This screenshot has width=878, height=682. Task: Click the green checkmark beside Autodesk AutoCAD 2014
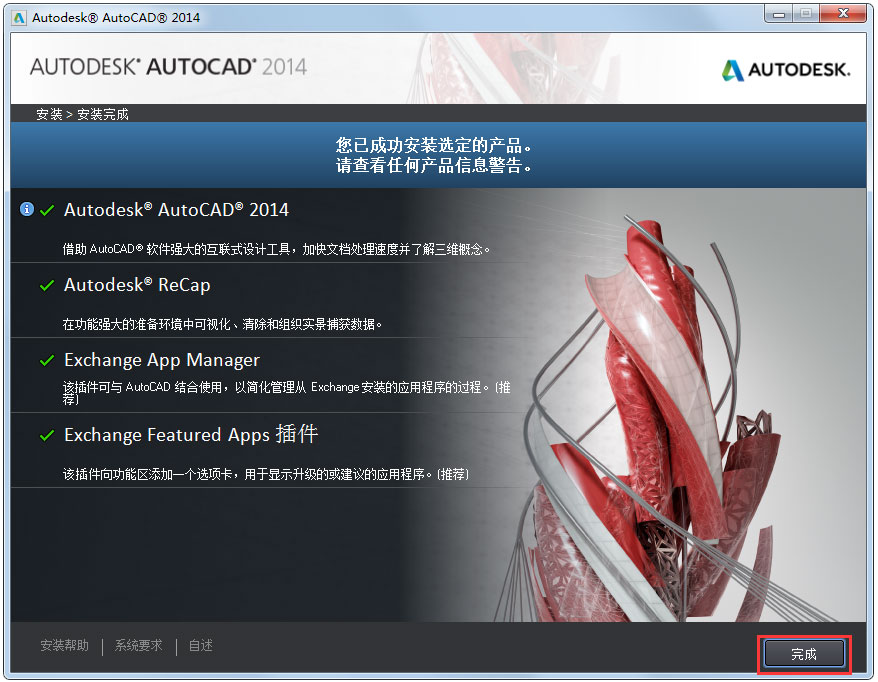[x=46, y=209]
